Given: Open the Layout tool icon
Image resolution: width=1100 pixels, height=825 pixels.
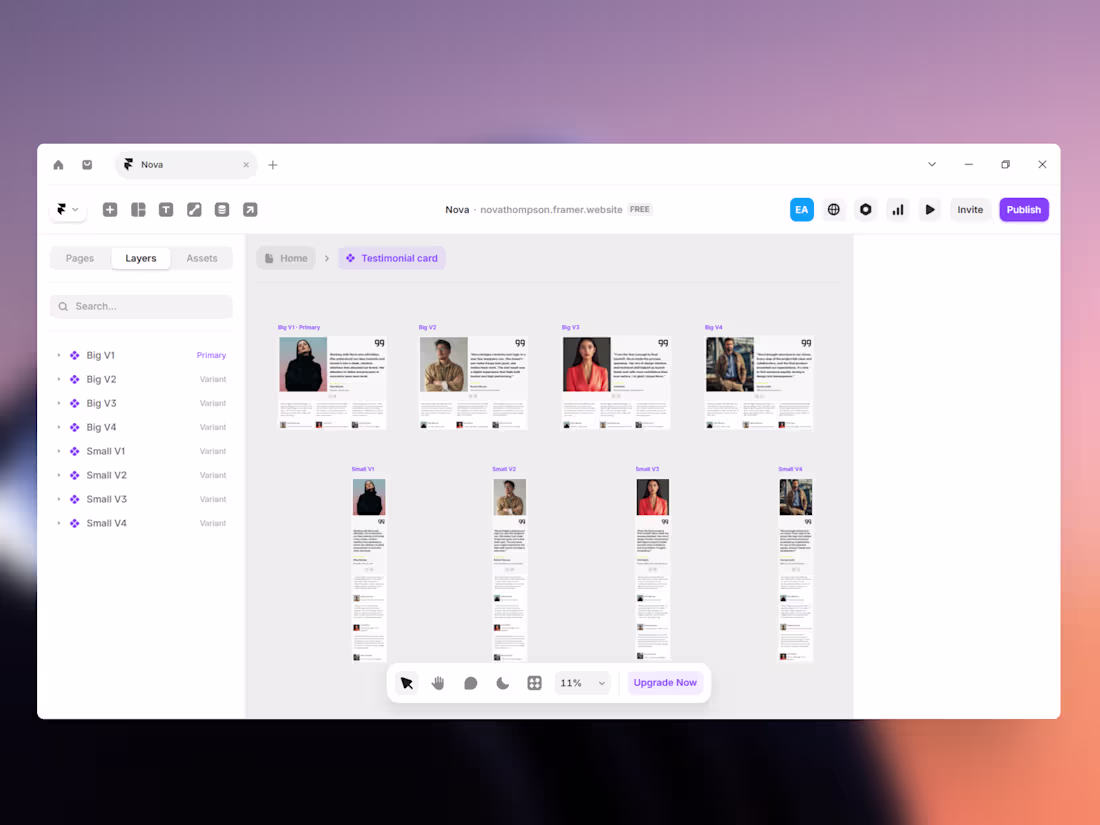Looking at the screenshot, I should click(138, 209).
